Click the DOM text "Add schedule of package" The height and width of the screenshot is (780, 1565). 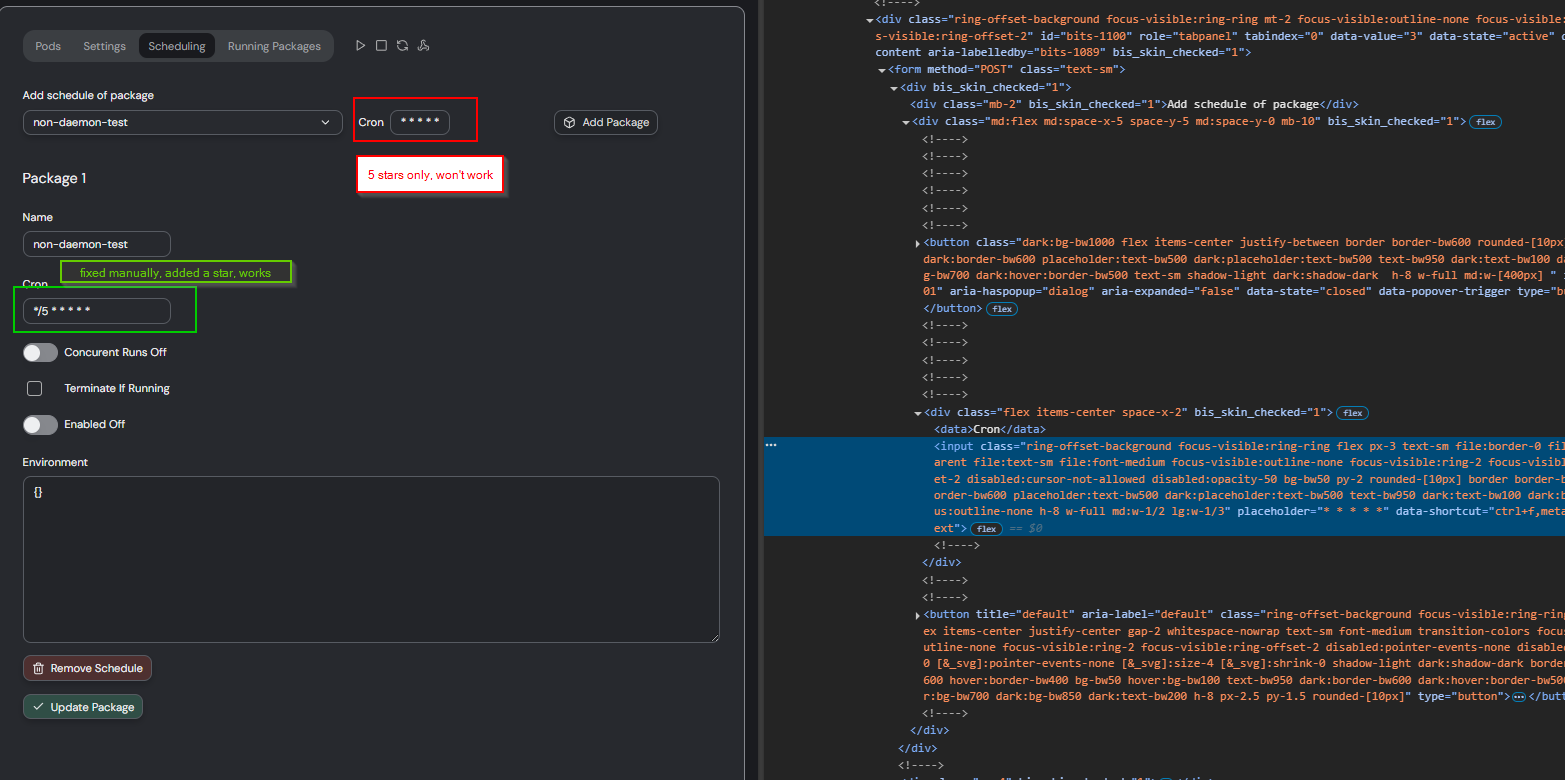(1243, 104)
